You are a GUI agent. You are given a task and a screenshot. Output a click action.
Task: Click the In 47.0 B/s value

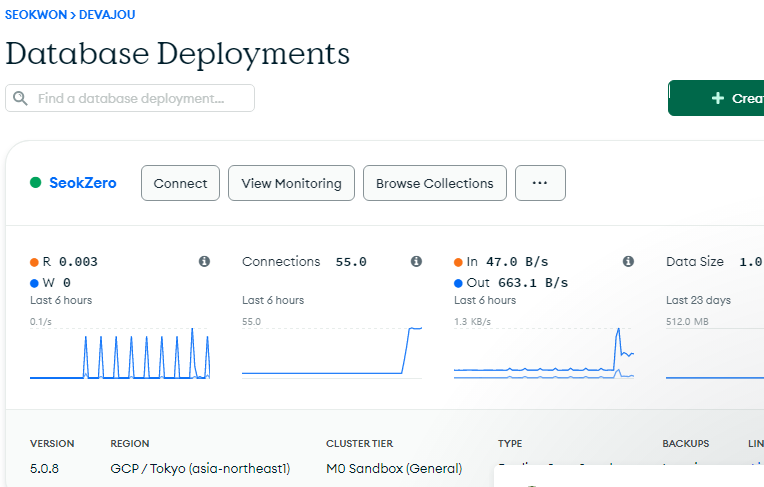tap(517, 262)
